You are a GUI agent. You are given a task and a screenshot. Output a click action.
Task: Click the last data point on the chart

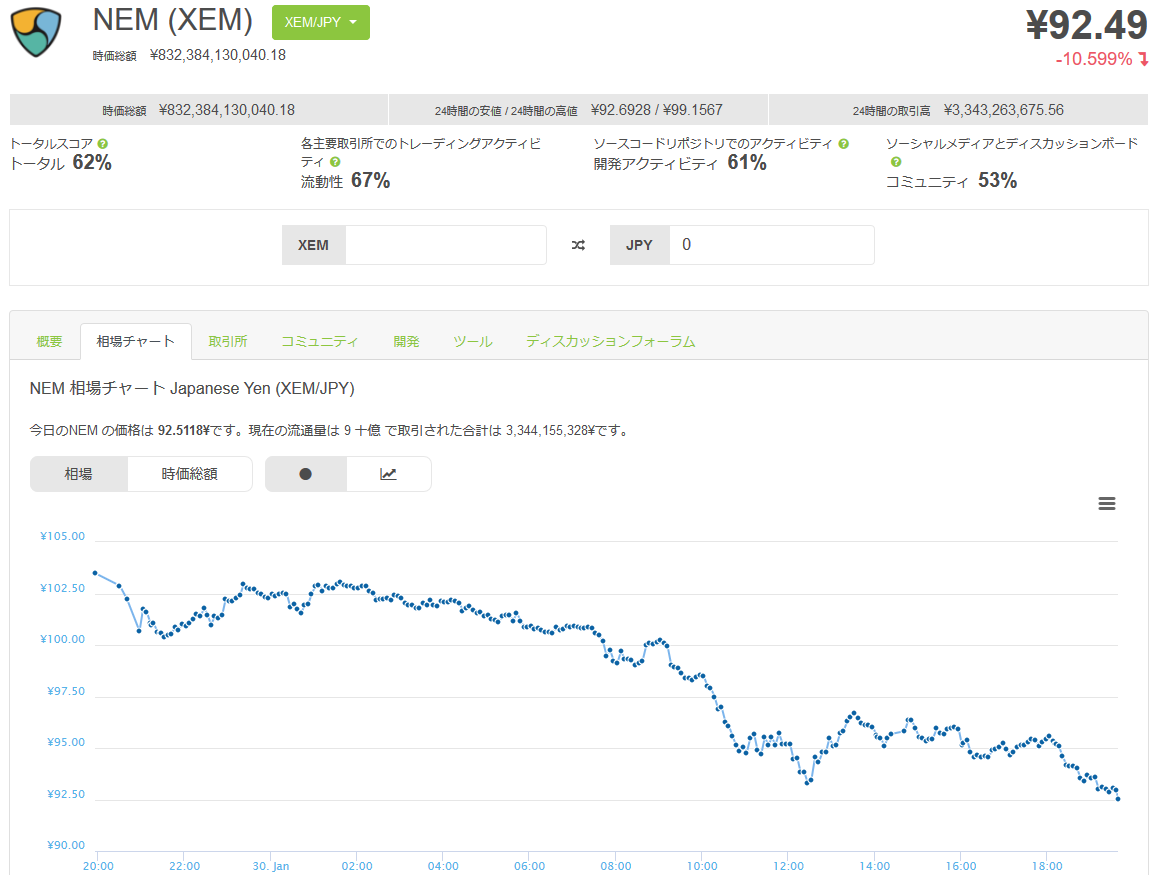coord(1118,799)
